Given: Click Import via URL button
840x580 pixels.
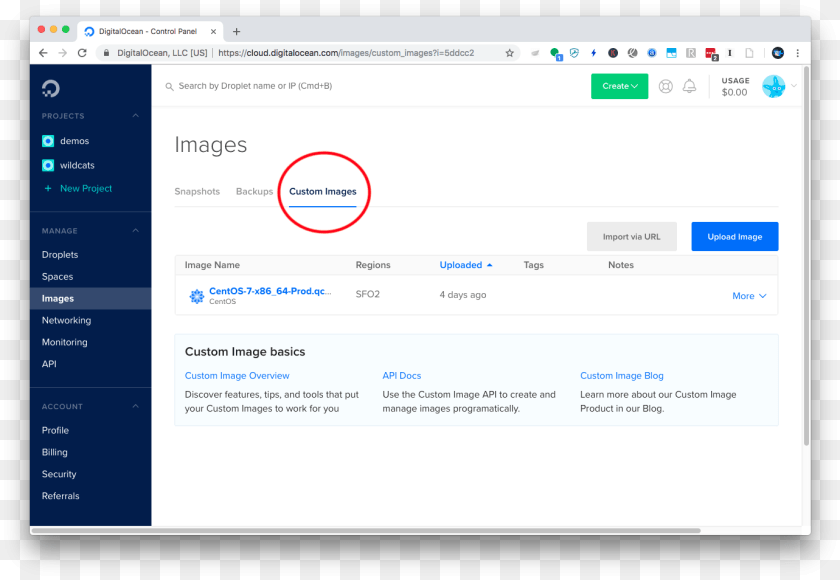Looking at the screenshot, I should (632, 237).
